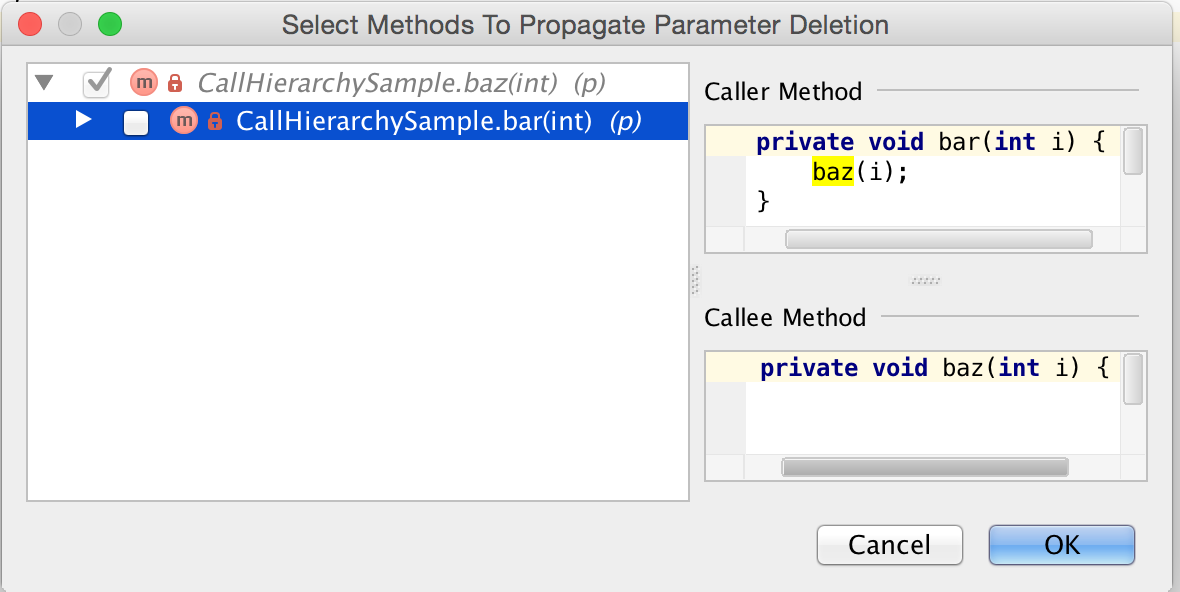Viewport: 1180px width, 592px height.
Task: Toggle the CallHierarchySample.baz(int) checkbox
Action: point(97,82)
